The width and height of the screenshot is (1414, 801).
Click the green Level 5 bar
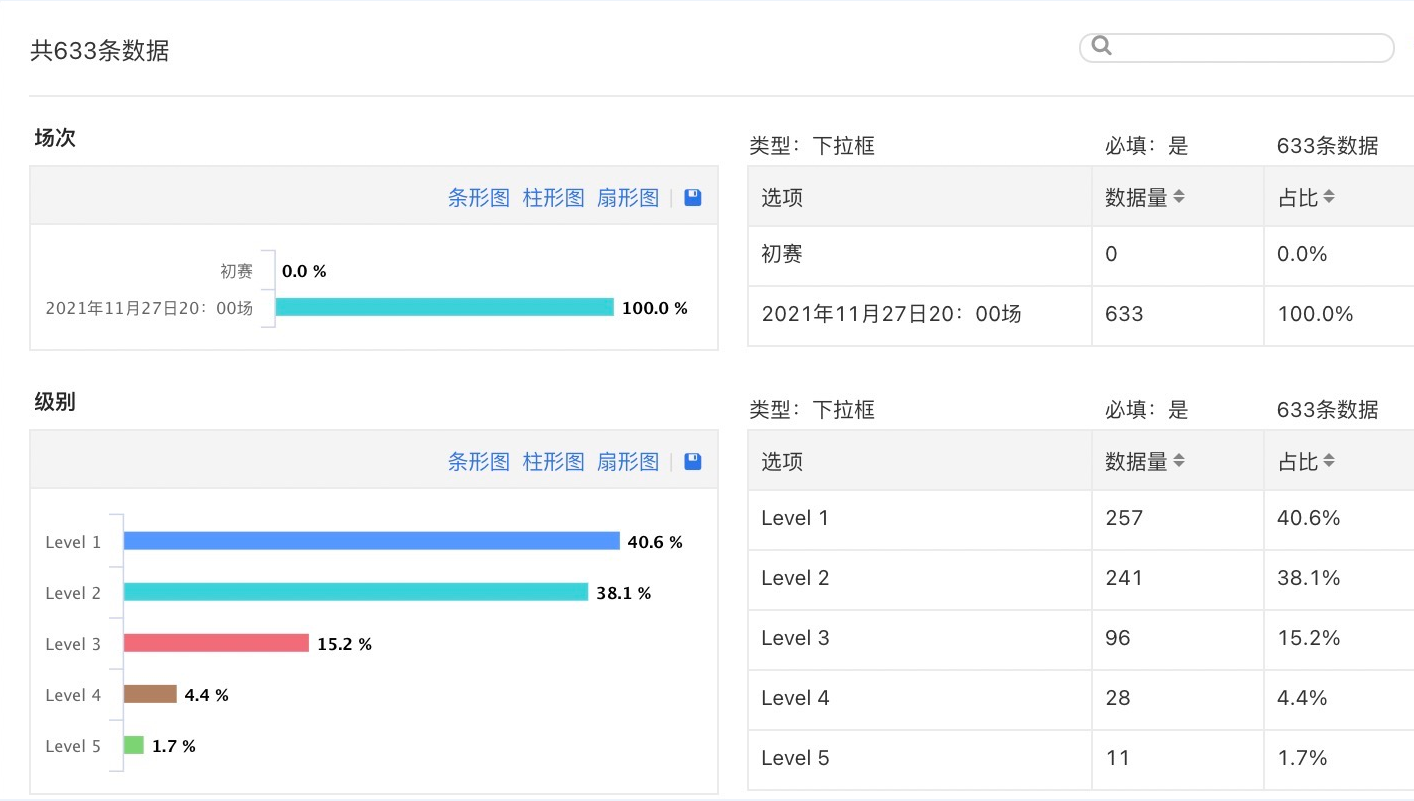tap(134, 745)
